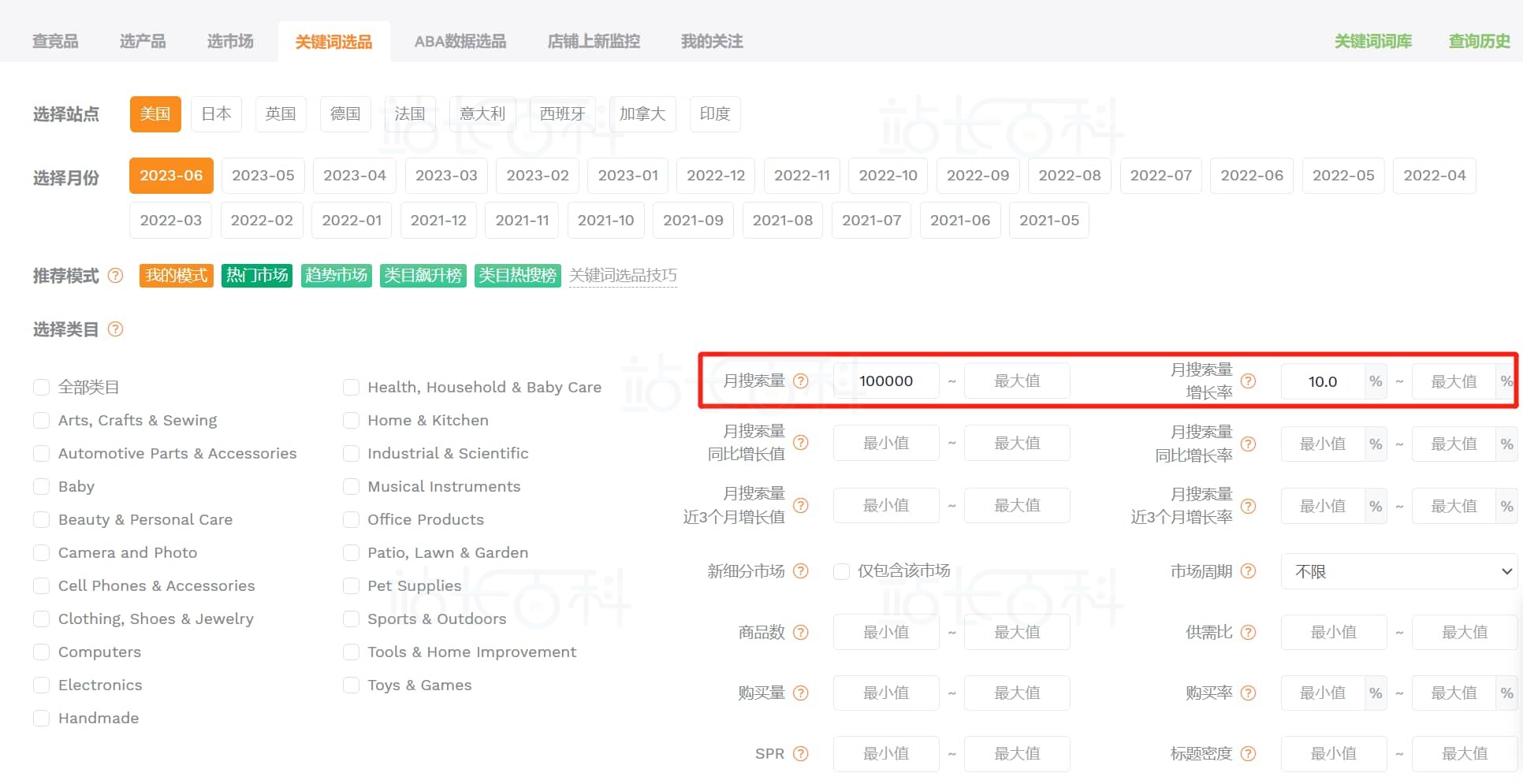Click the 月搜索量 input showing 100000

click(x=888, y=381)
